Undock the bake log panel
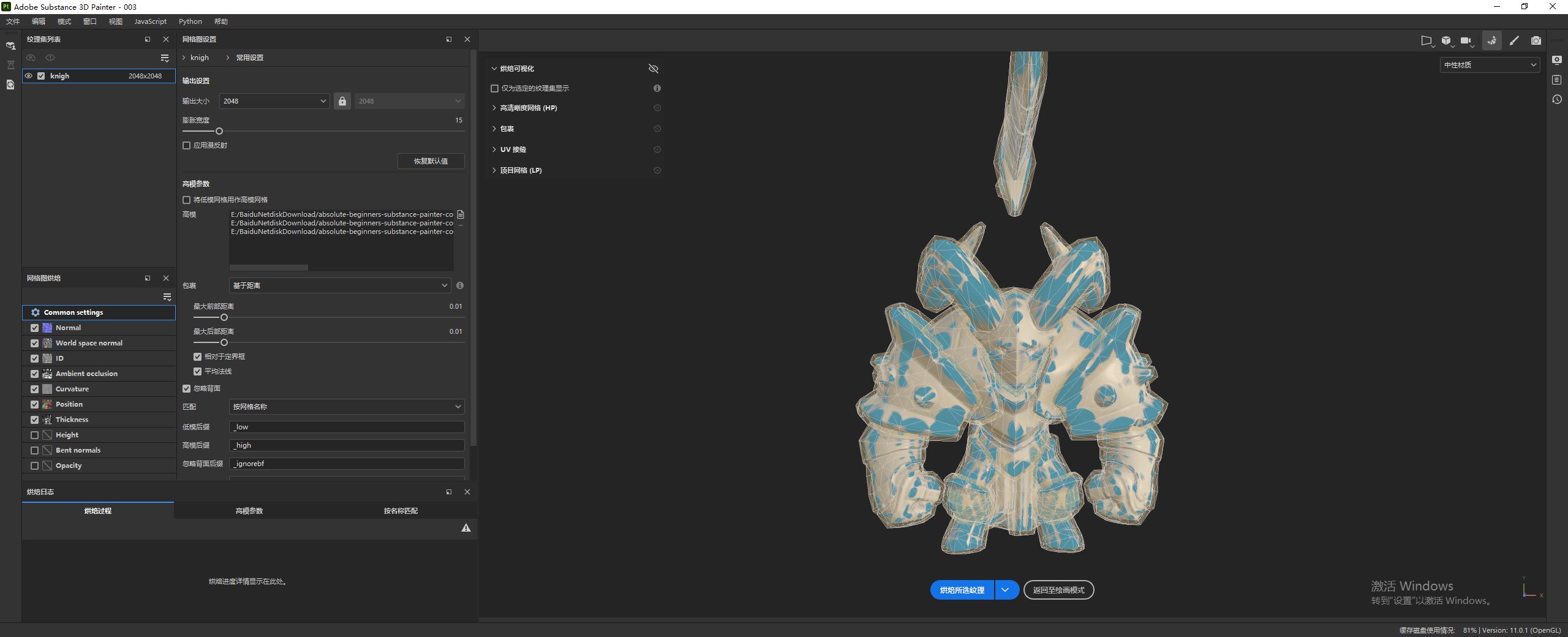Screen dimensions: 1568x637 coord(449,492)
